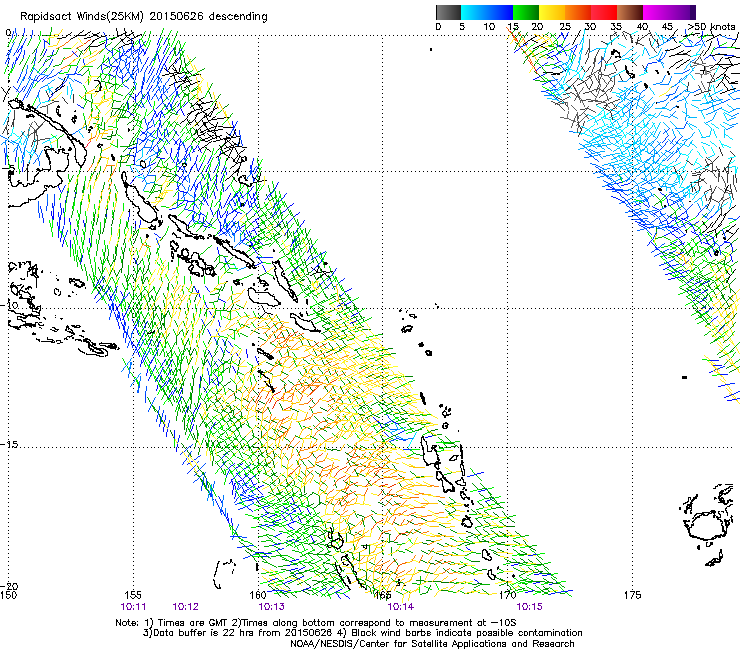Click the gray 0–5 knots legend swatch
The width and height of the screenshot is (740, 650).
448,12
